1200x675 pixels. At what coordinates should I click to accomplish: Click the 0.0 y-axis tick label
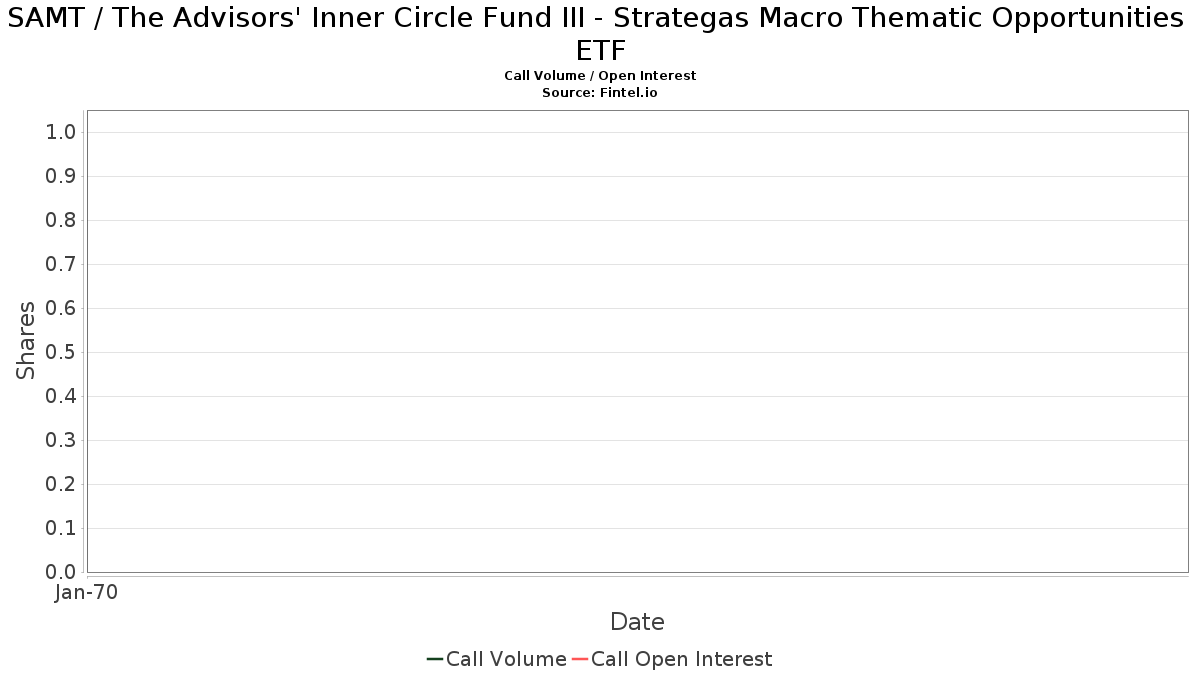[x=61, y=572]
